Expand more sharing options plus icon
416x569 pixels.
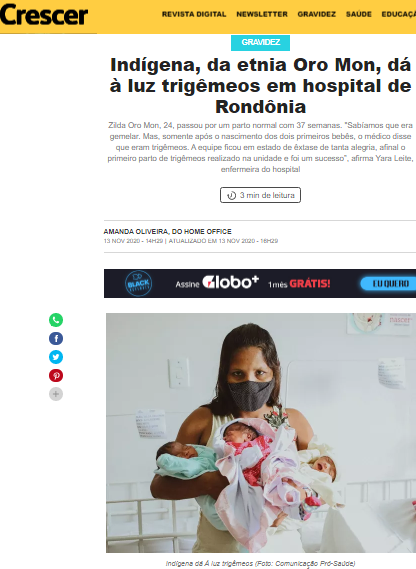pos(56,394)
